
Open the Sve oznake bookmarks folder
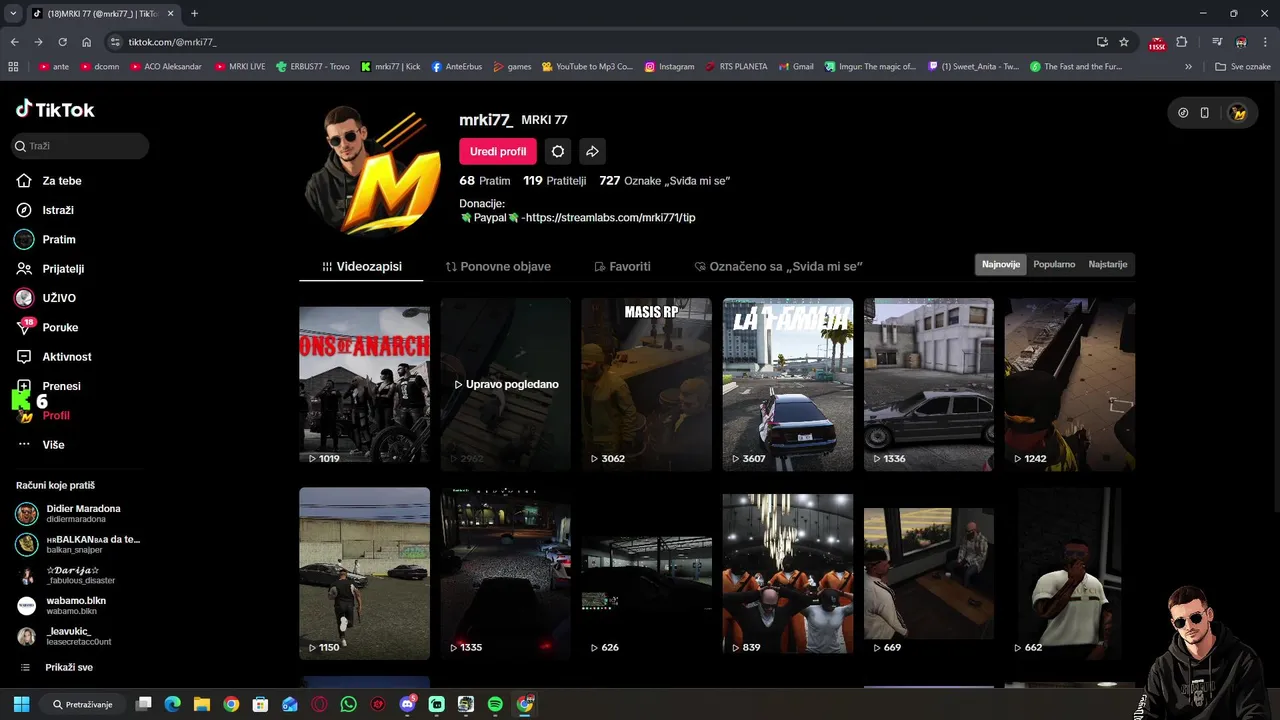(x=1242, y=67)
